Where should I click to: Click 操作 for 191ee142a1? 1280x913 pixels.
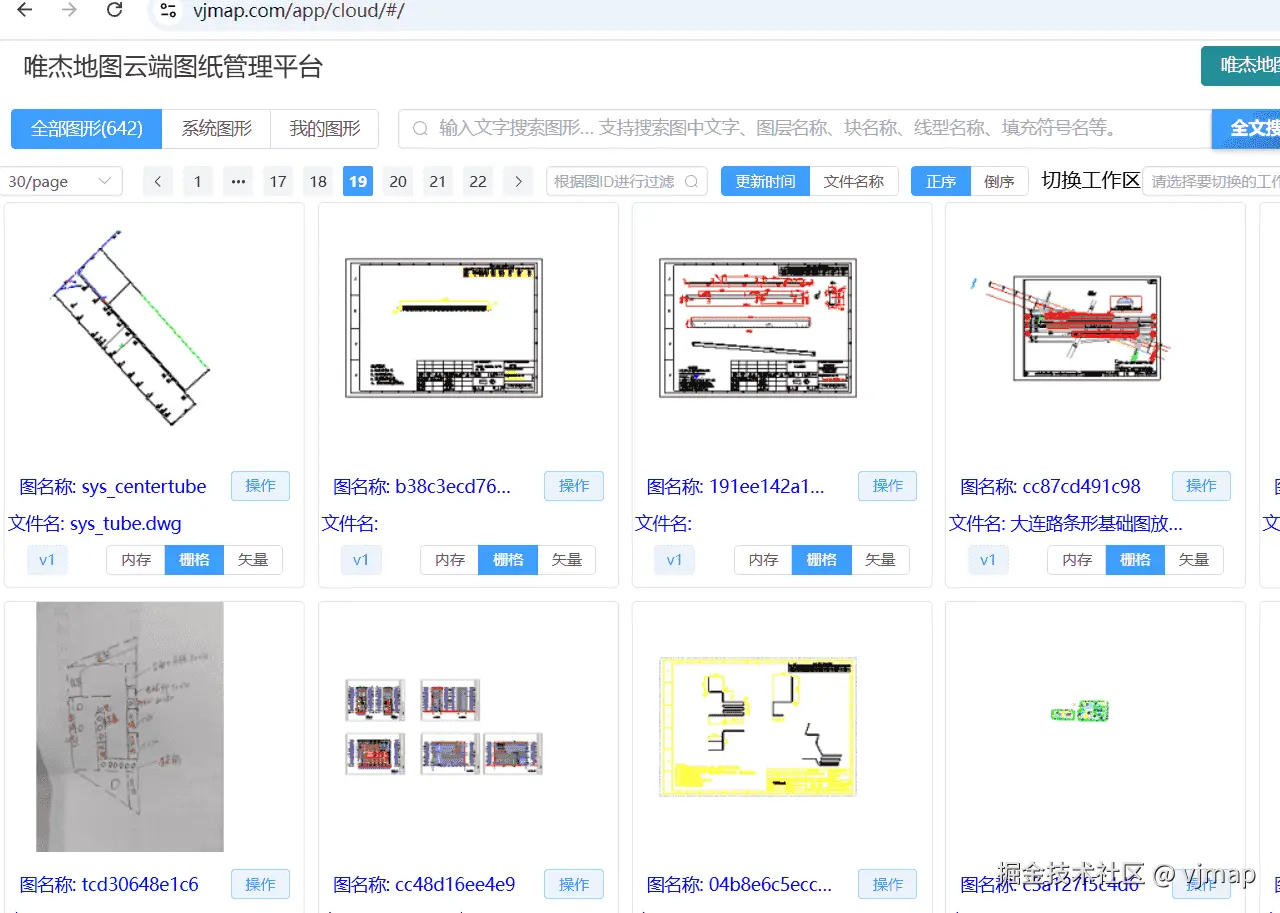[x=888, y=486]
